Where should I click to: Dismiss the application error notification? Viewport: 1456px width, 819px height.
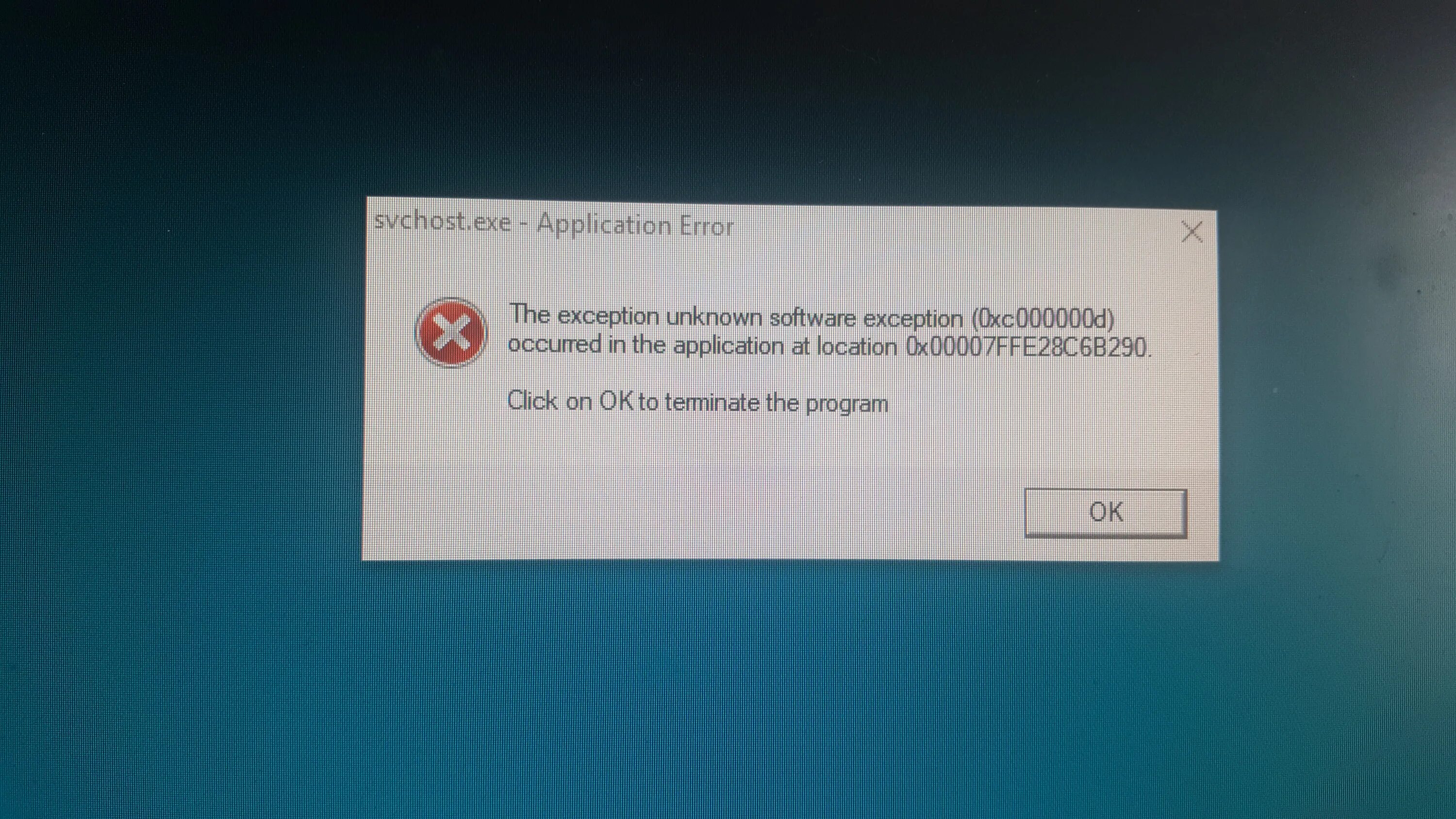pos(1105,510)
